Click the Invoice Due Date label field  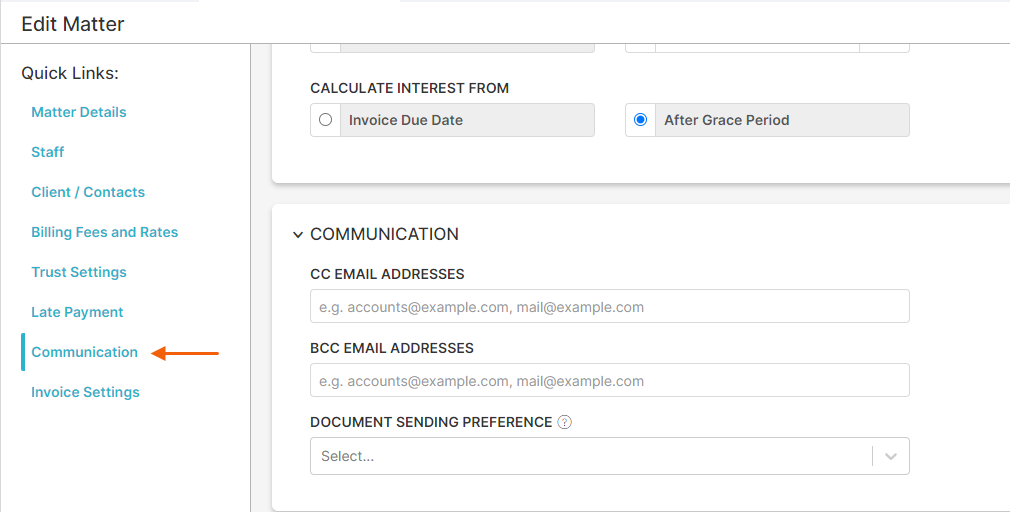[x=467, y=120]
